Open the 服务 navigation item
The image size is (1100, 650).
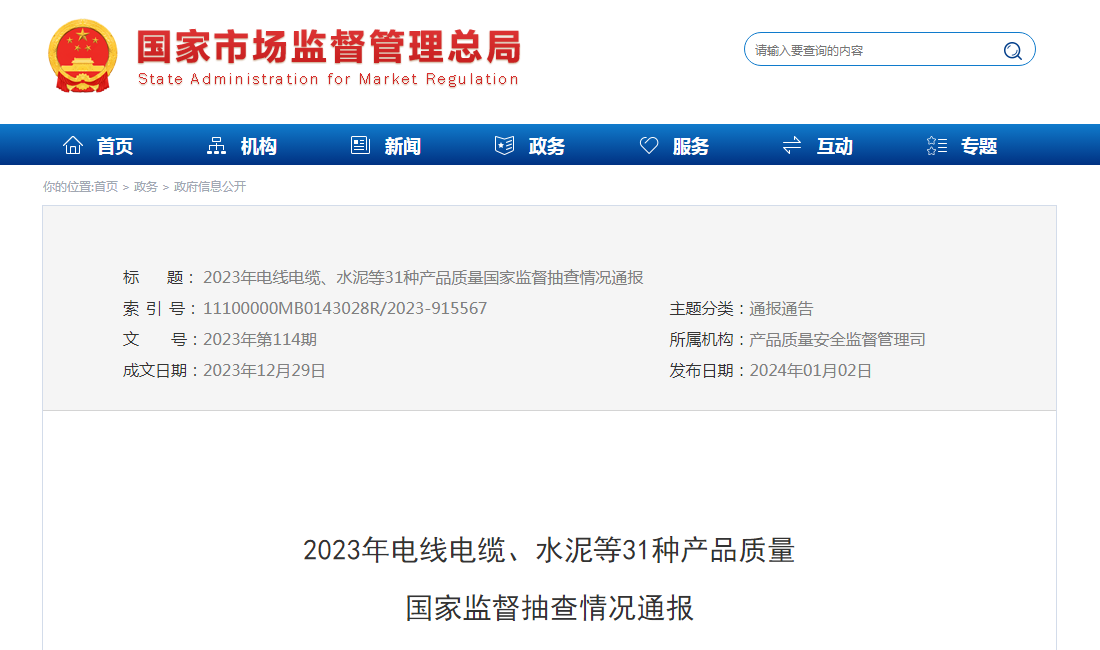[x=691, y=147]
